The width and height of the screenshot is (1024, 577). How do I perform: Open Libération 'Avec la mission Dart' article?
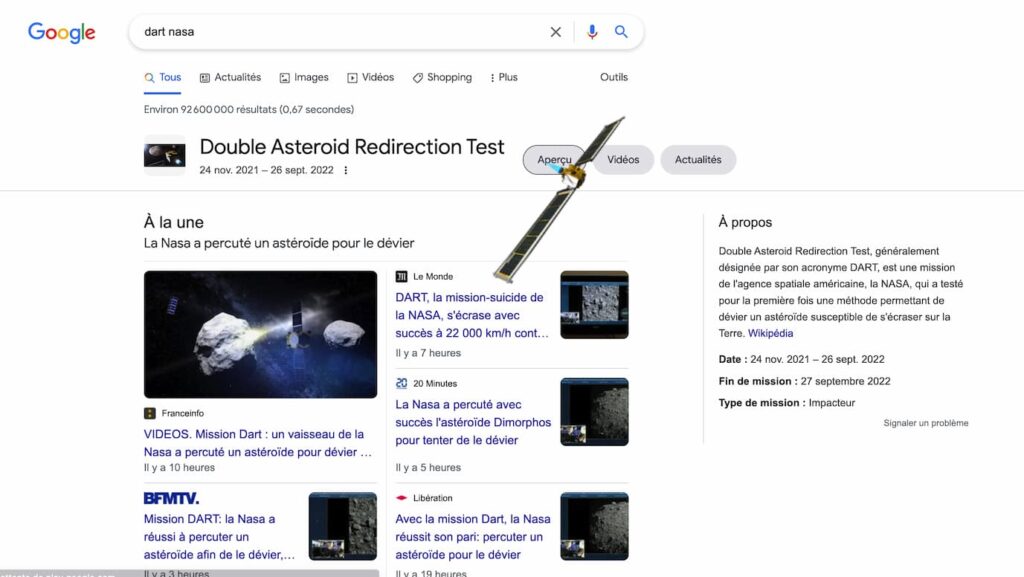[473, 537]
